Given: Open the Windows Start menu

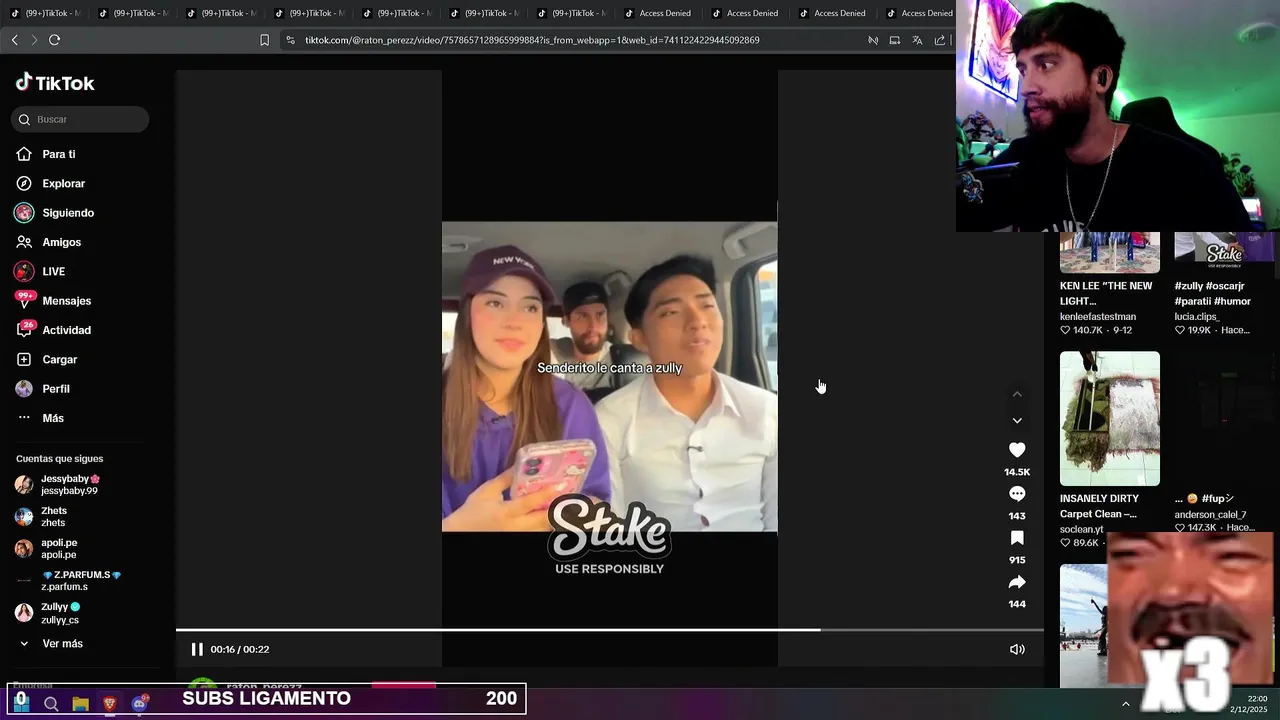Looking at the screenshot, I should pos(21,703).
